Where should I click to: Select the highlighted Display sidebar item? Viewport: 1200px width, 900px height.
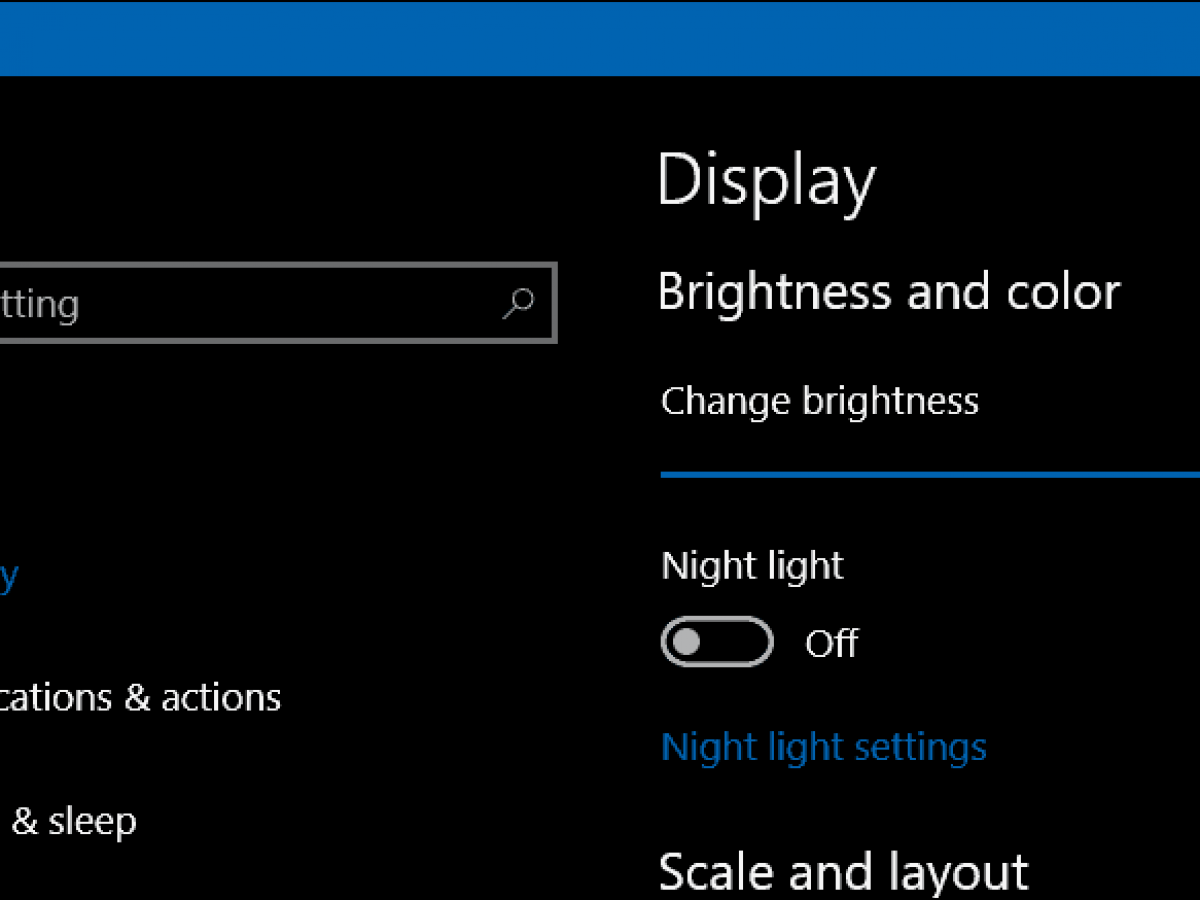click(x=9, y=575)
